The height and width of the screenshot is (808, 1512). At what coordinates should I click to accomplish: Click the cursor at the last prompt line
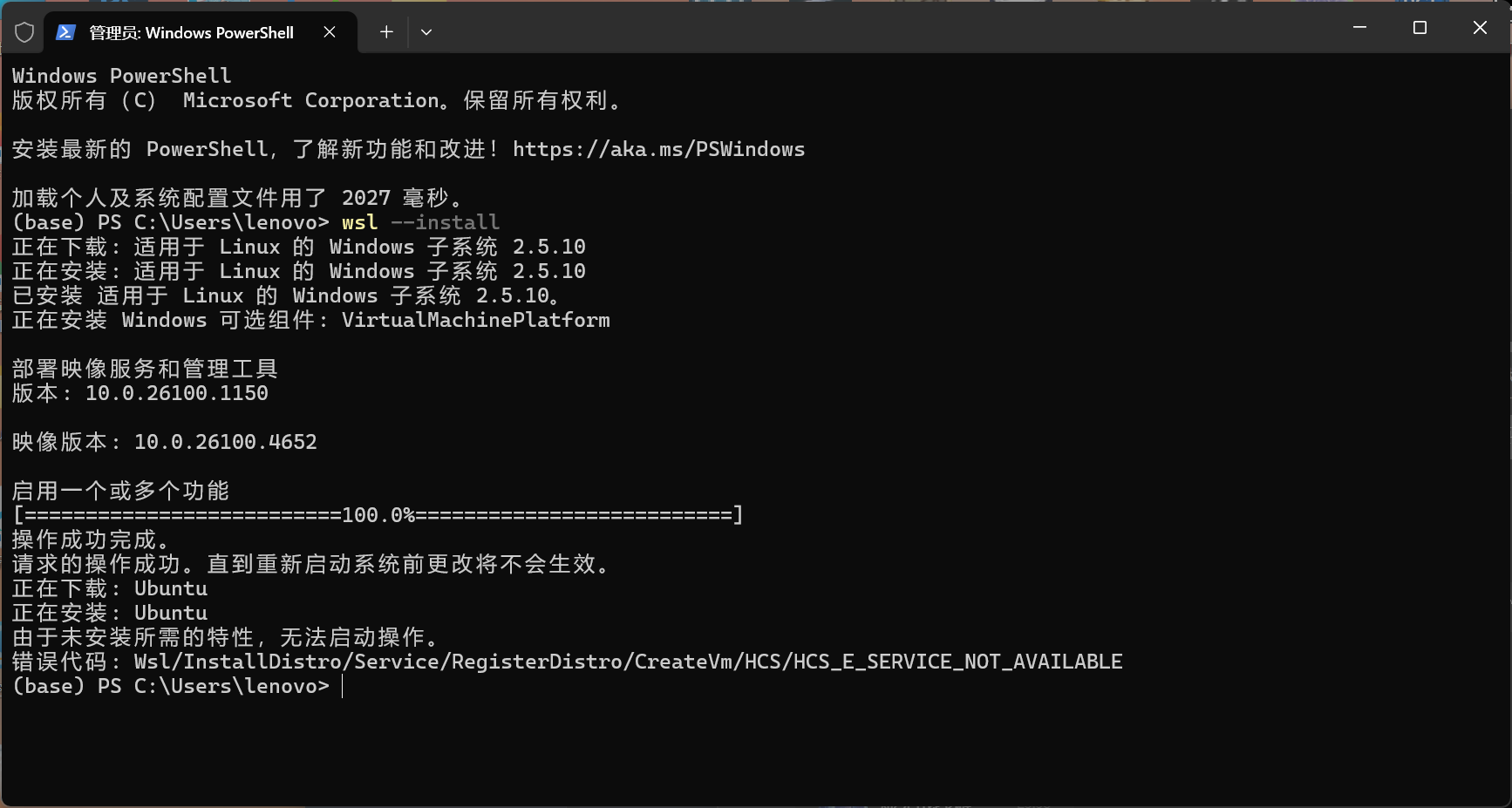(343, 686)
